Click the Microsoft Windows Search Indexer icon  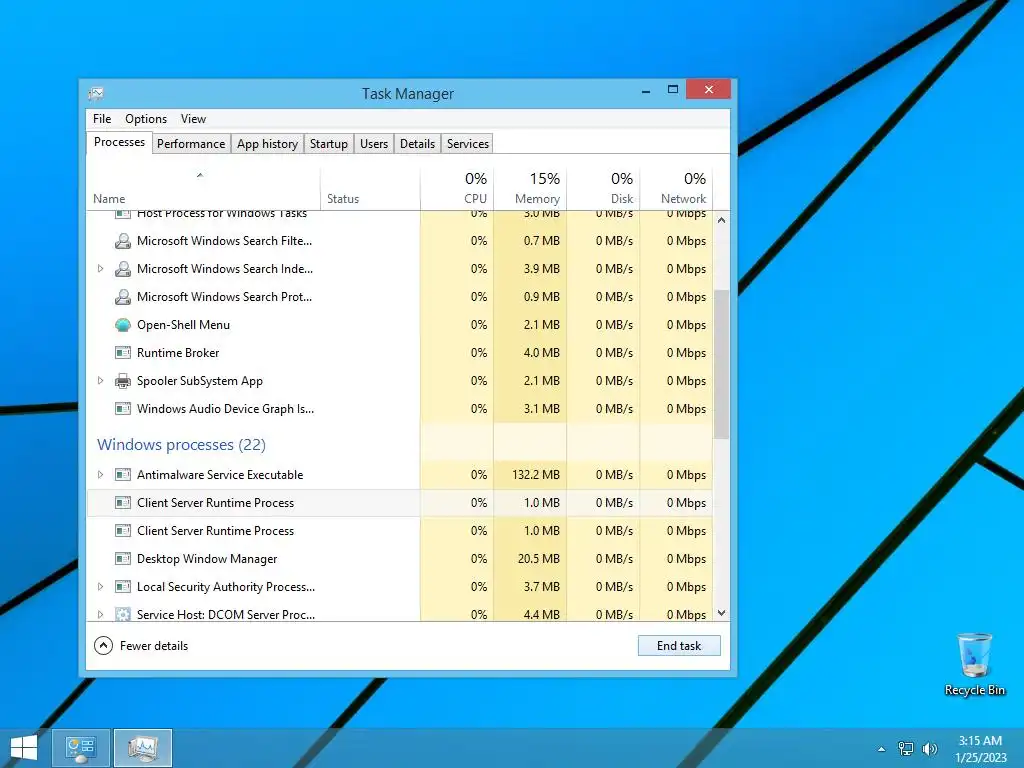click(x=123, y=269)
